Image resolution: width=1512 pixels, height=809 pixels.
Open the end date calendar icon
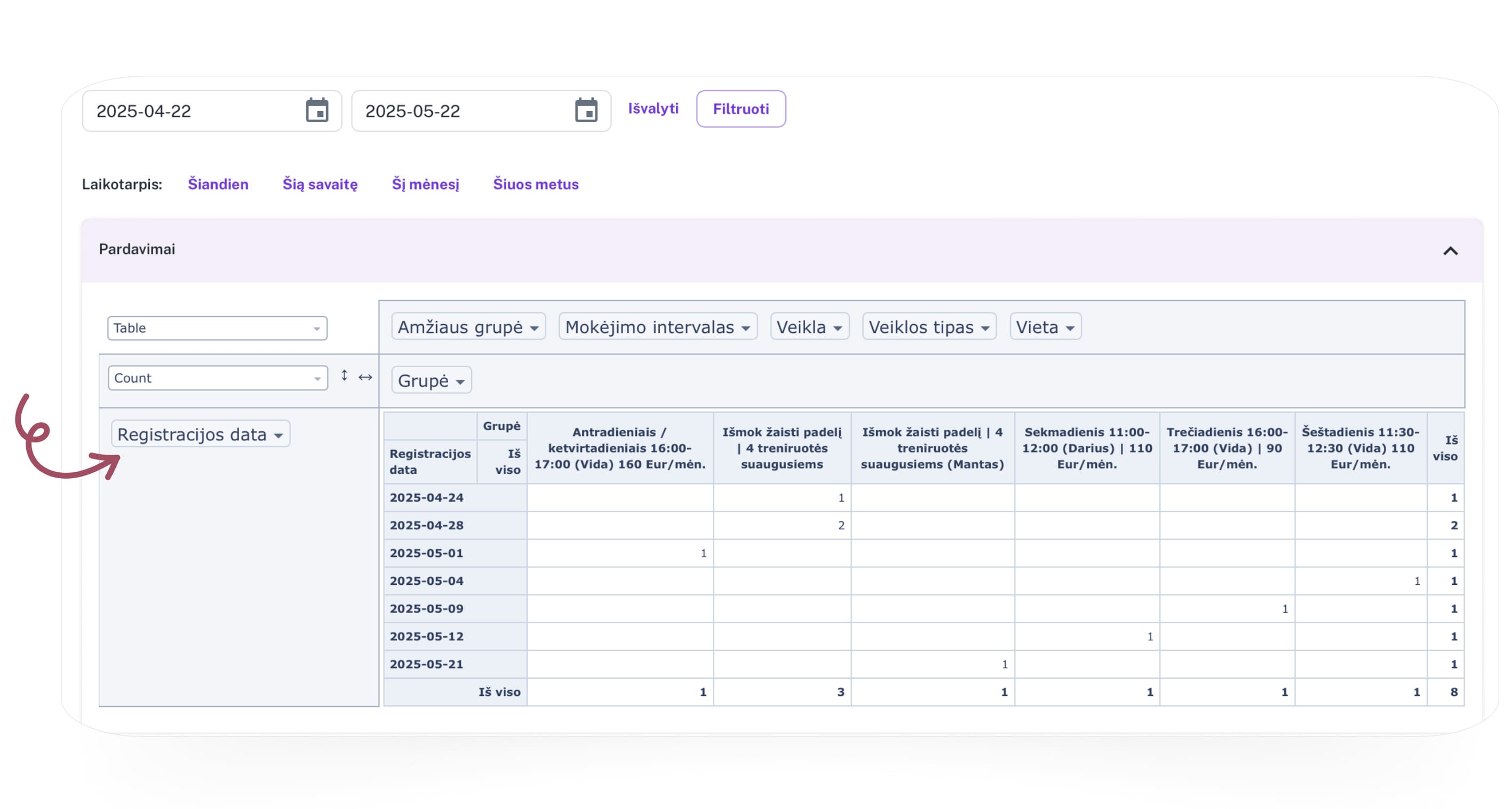point(586,110)
